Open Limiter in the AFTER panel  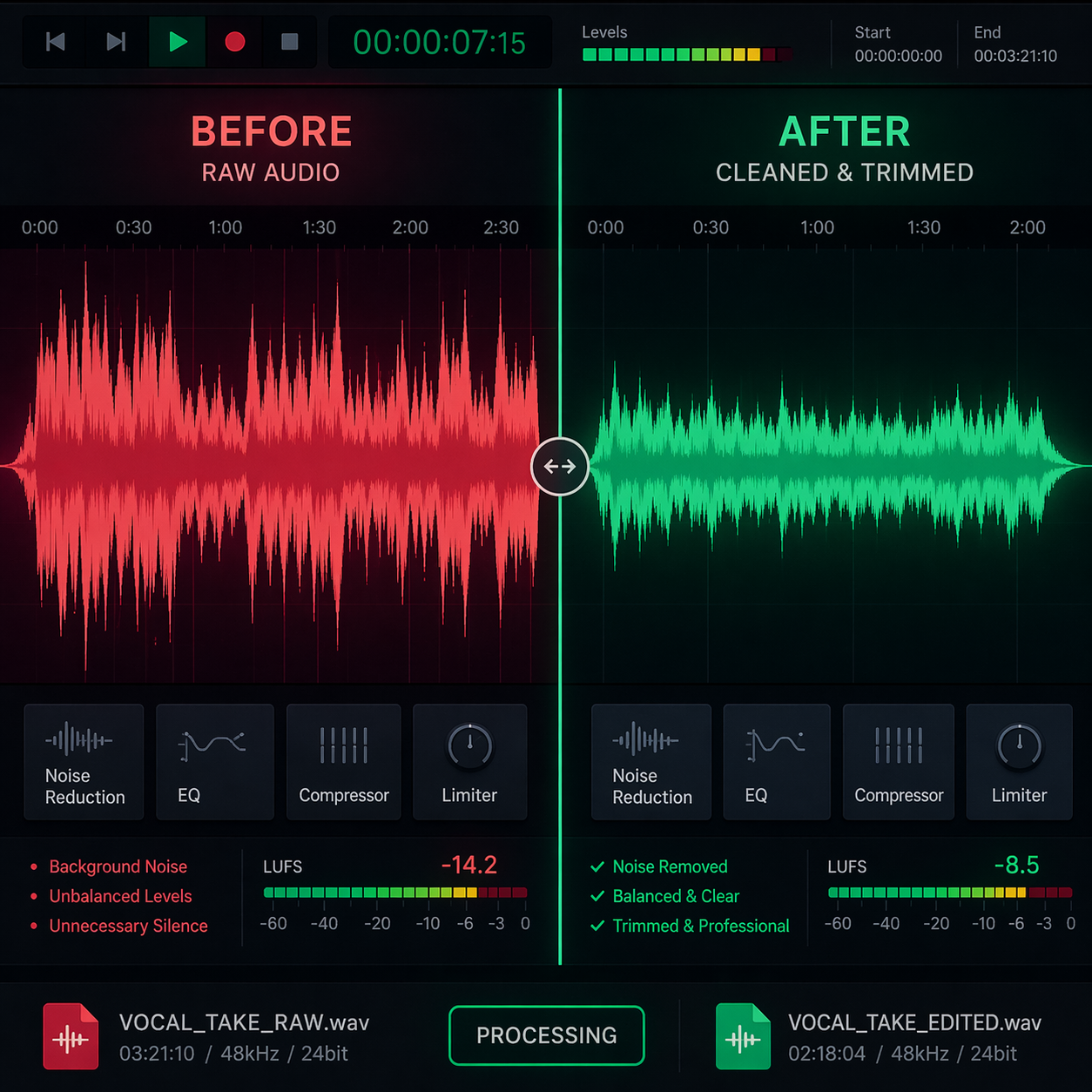[x=1020, y=762]
